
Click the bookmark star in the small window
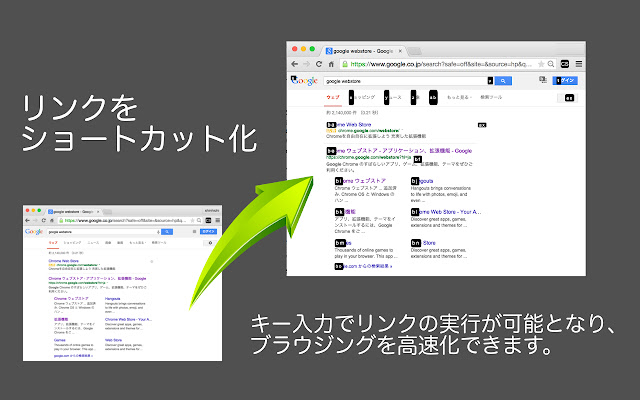(193, 220)
